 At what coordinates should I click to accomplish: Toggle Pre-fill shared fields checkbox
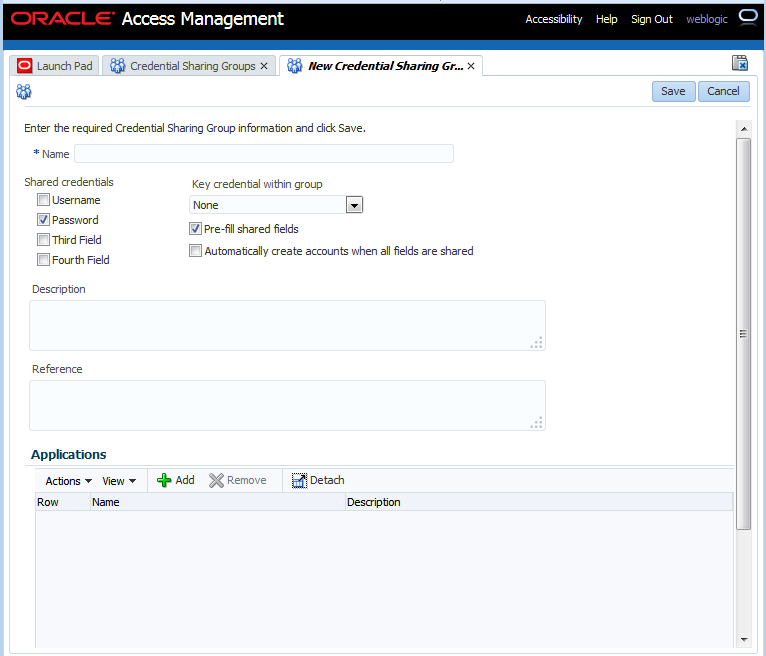pyautogui.click(x=195, y=229)
